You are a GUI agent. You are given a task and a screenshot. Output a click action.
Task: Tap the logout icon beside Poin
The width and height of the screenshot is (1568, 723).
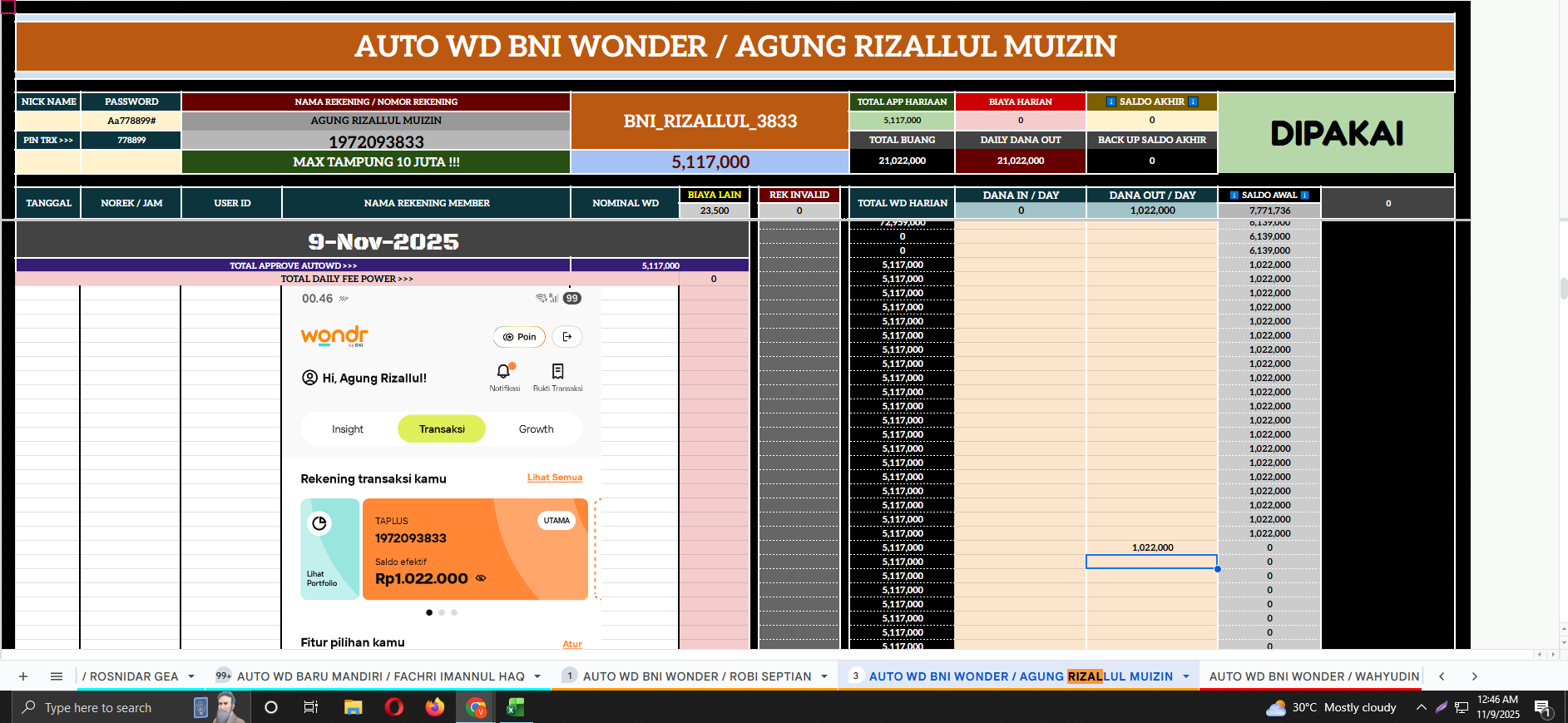[x=567, y=337]
